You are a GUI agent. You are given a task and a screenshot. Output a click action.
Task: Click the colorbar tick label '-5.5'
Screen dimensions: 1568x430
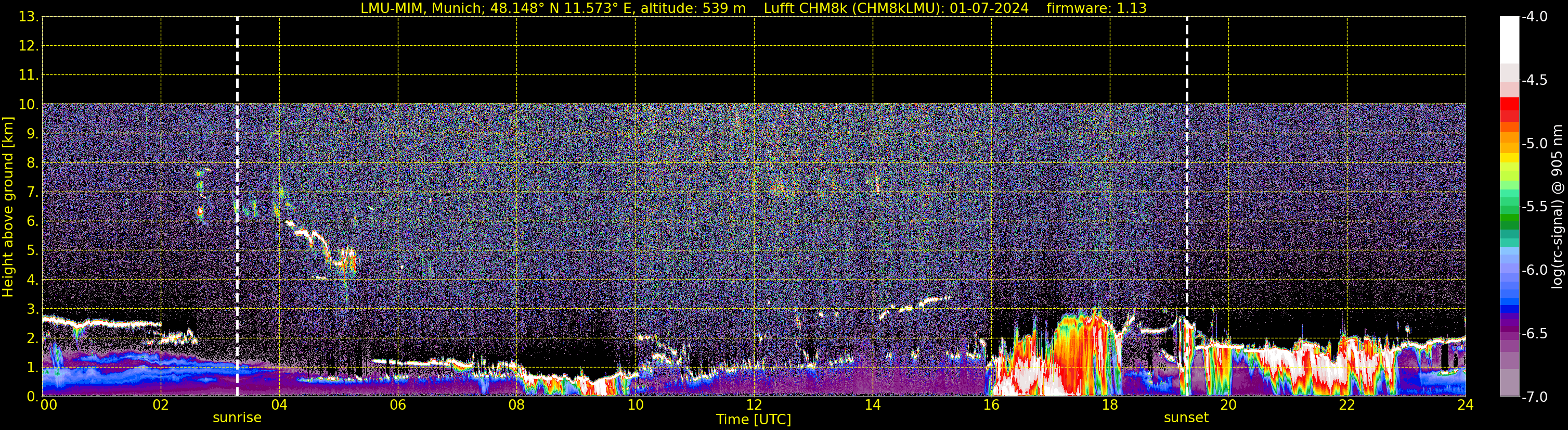point(1534,207)
